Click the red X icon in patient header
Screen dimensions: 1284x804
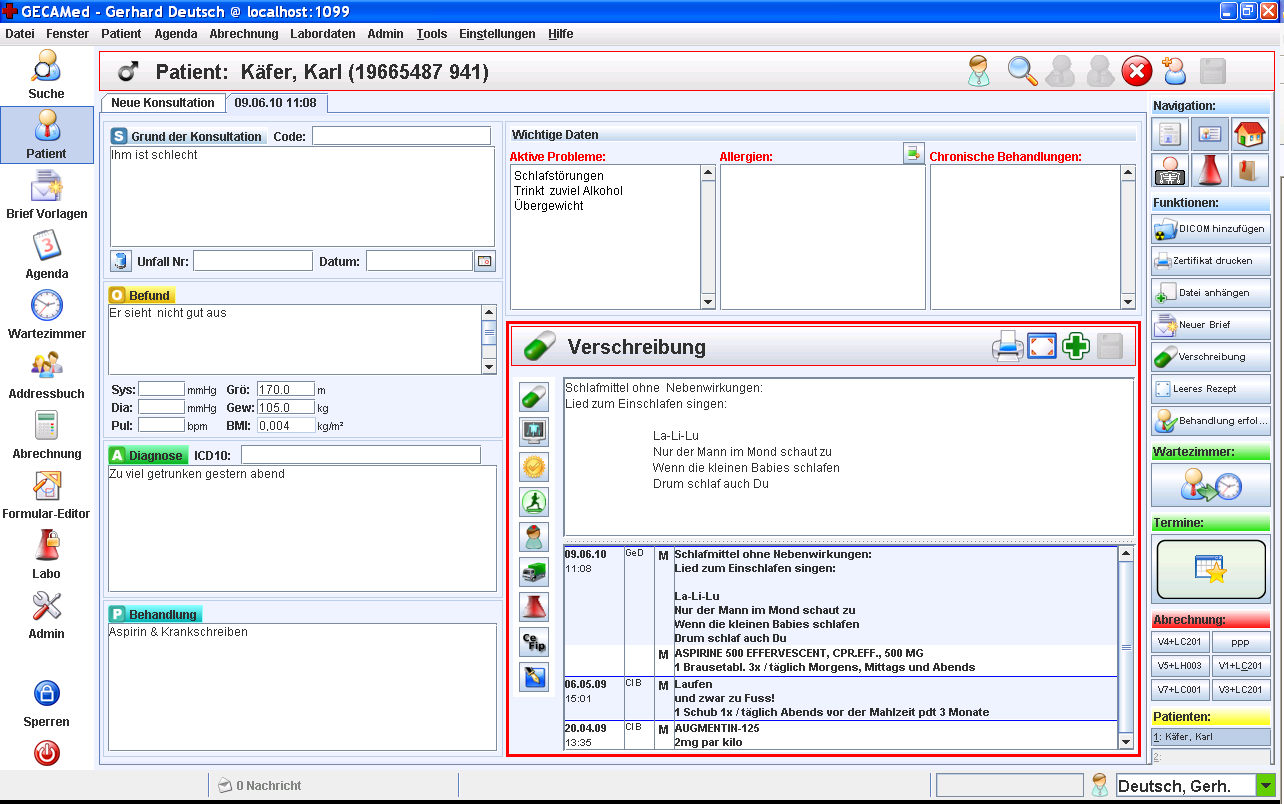[x=1136, y=72]
